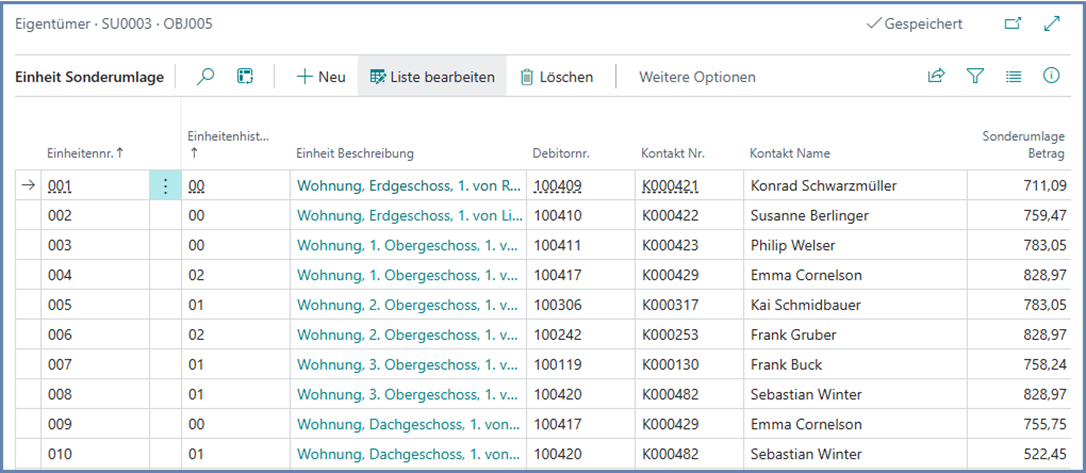Click the list layout view icon

click(1013, 76)
